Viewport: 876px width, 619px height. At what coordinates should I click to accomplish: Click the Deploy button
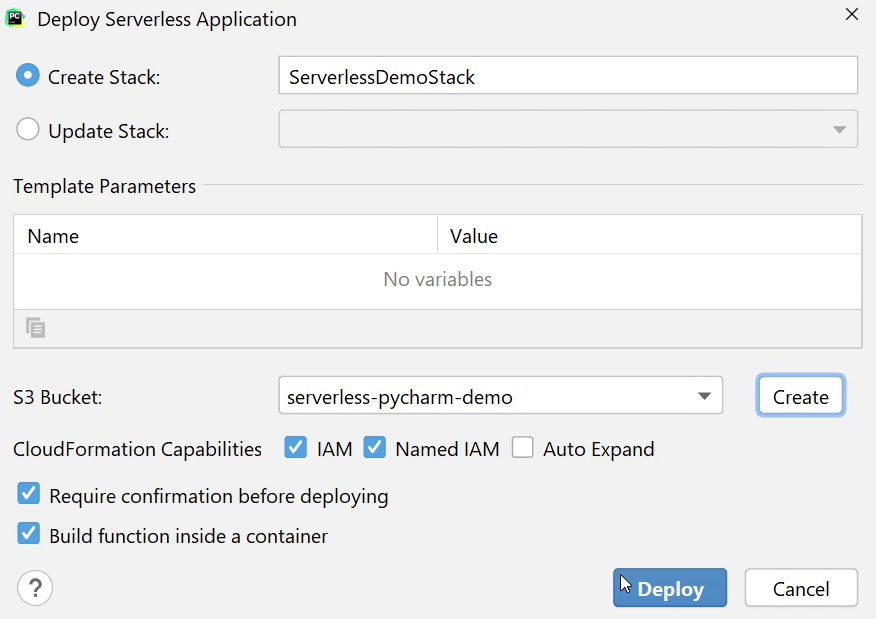(x=670, y=589)
